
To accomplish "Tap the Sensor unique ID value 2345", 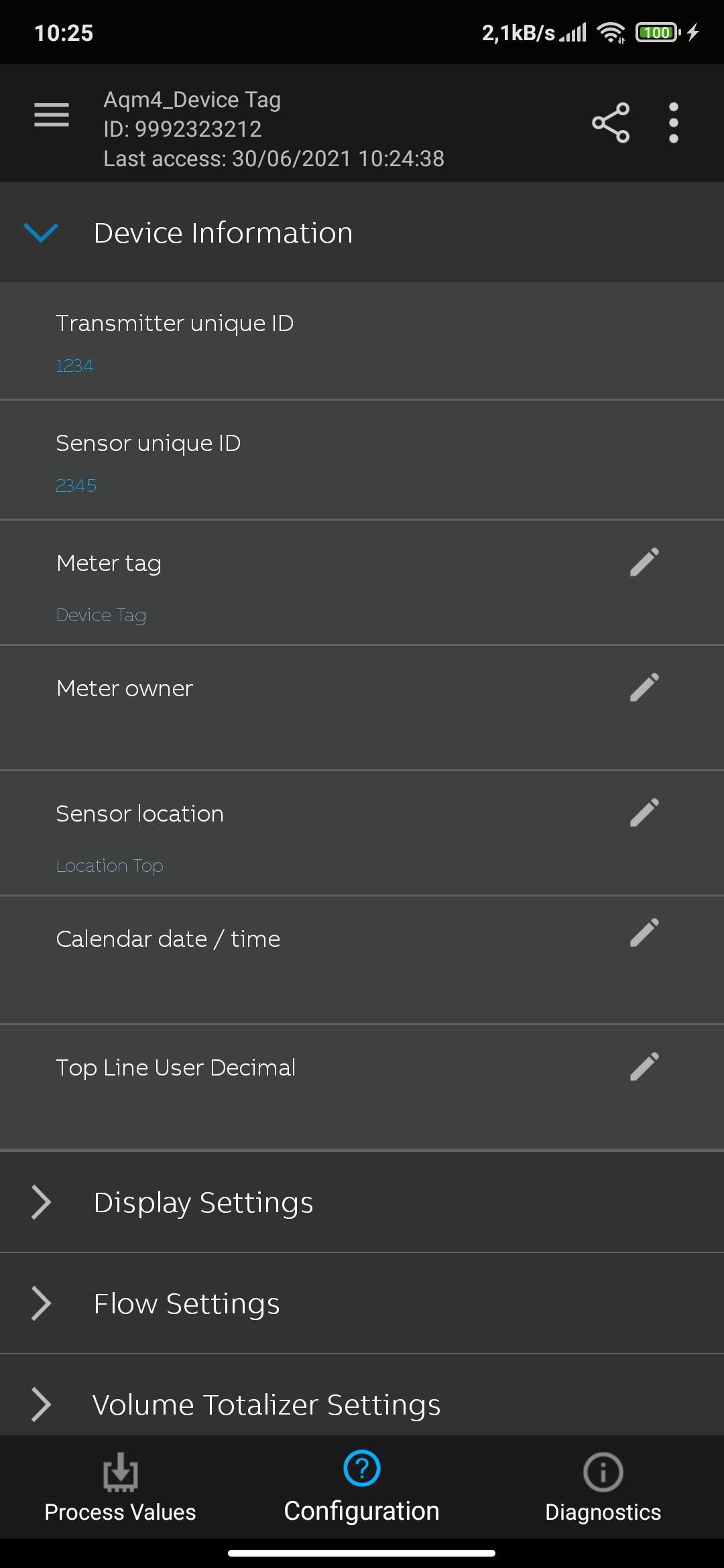I will pyautogui.click(x=76, y=486).
